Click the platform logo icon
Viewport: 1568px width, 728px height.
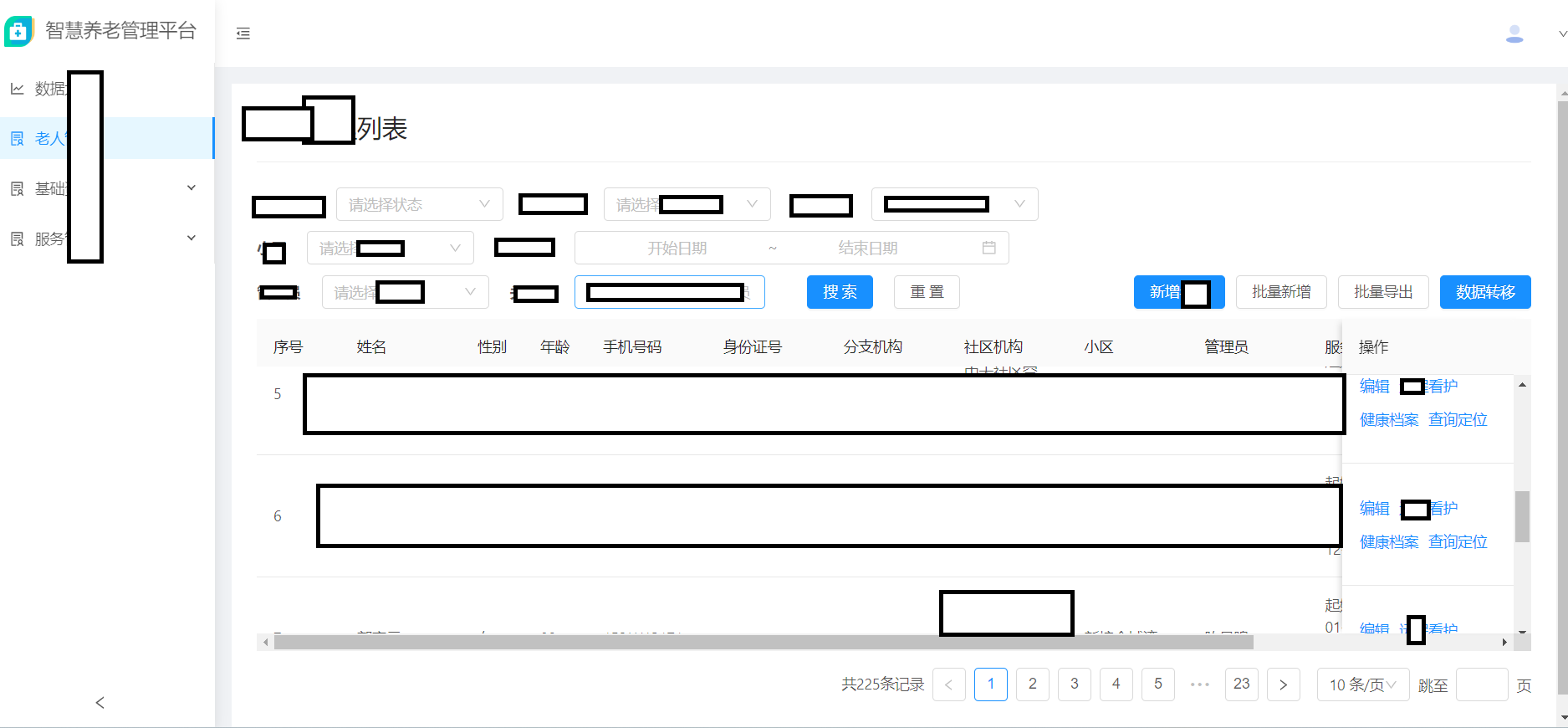pos(18,31)
